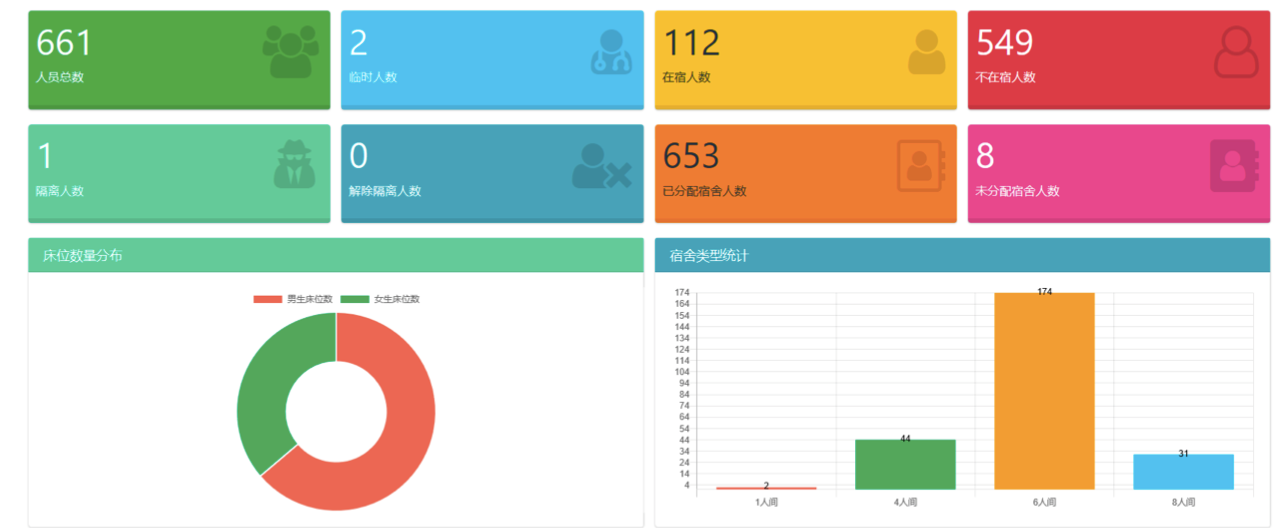Viewport: 1281px width, 528px height.
Task: Click the user outline icon on 不在宿人数 card
Action: coord(1237,52)
